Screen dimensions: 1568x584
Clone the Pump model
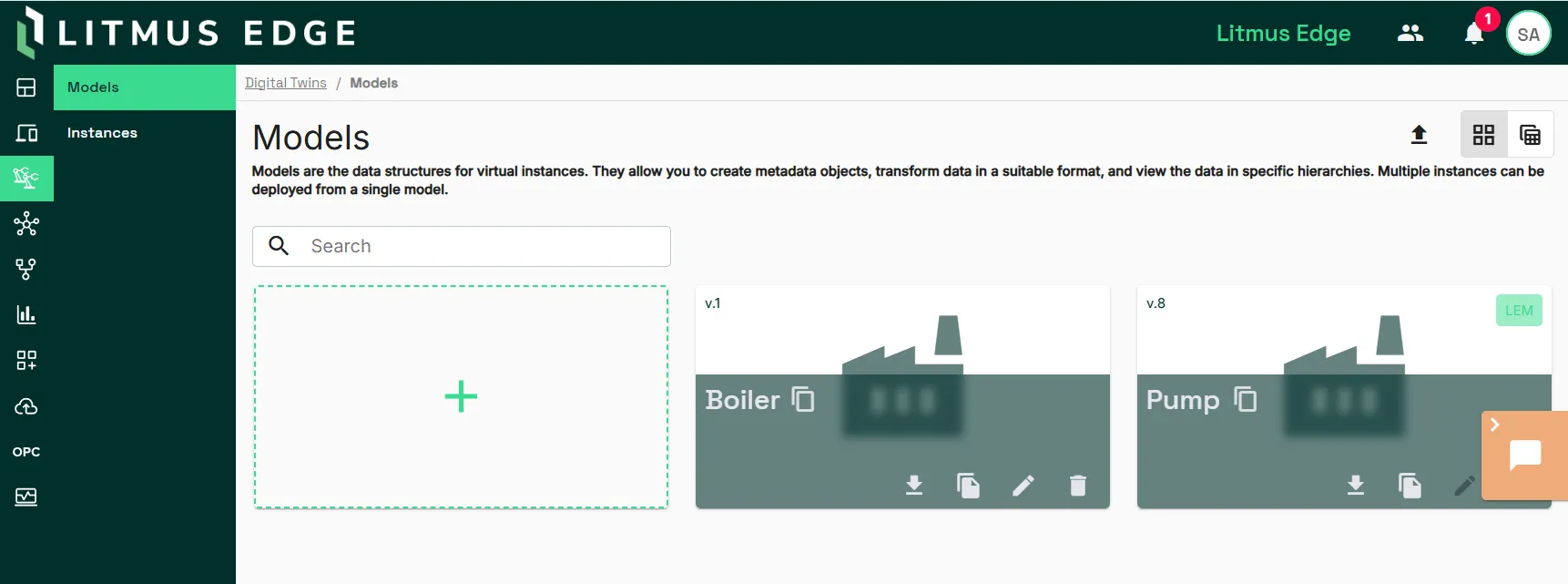point(1410,486)
